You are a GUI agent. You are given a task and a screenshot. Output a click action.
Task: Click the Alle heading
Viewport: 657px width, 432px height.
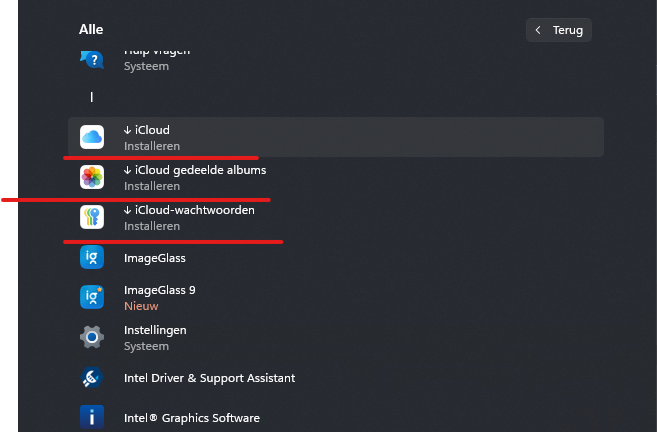pos(91,29)
